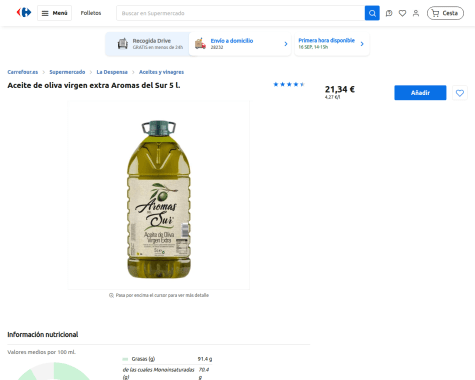Expand the Primera hora disponible chevron

[x=362, y=44]
